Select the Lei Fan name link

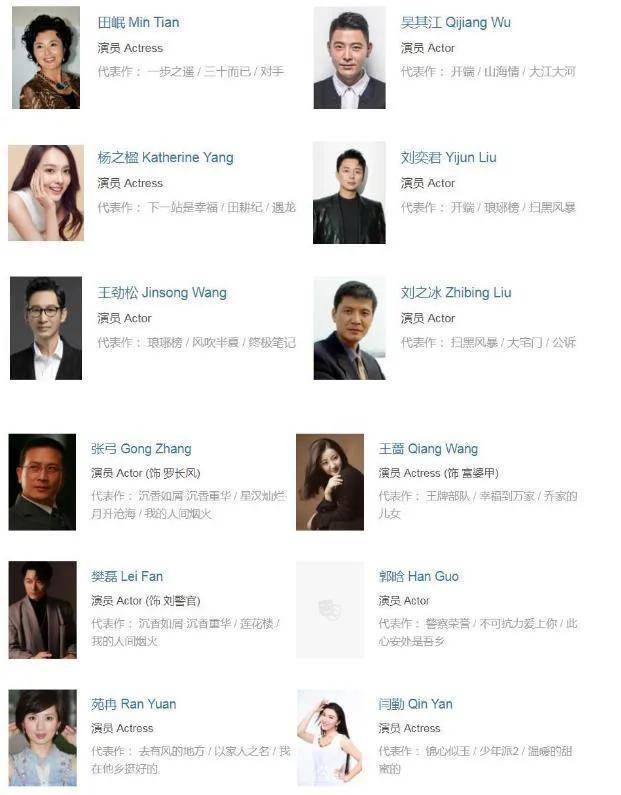pyautogui.click(x=127, y=576)
